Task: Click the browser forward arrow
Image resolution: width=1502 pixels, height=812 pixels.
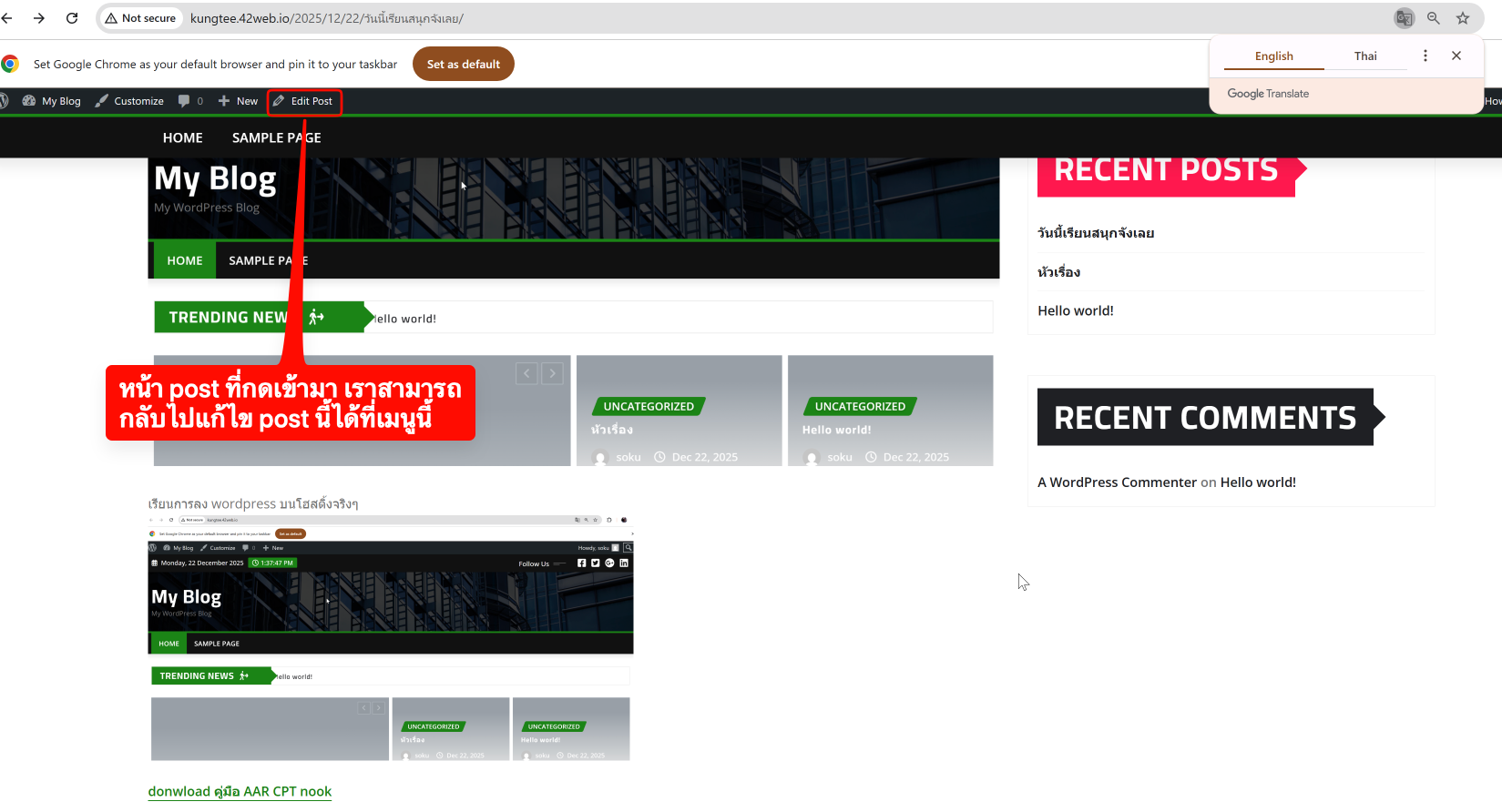Action: pyautogui.click(x=39, y=18)
